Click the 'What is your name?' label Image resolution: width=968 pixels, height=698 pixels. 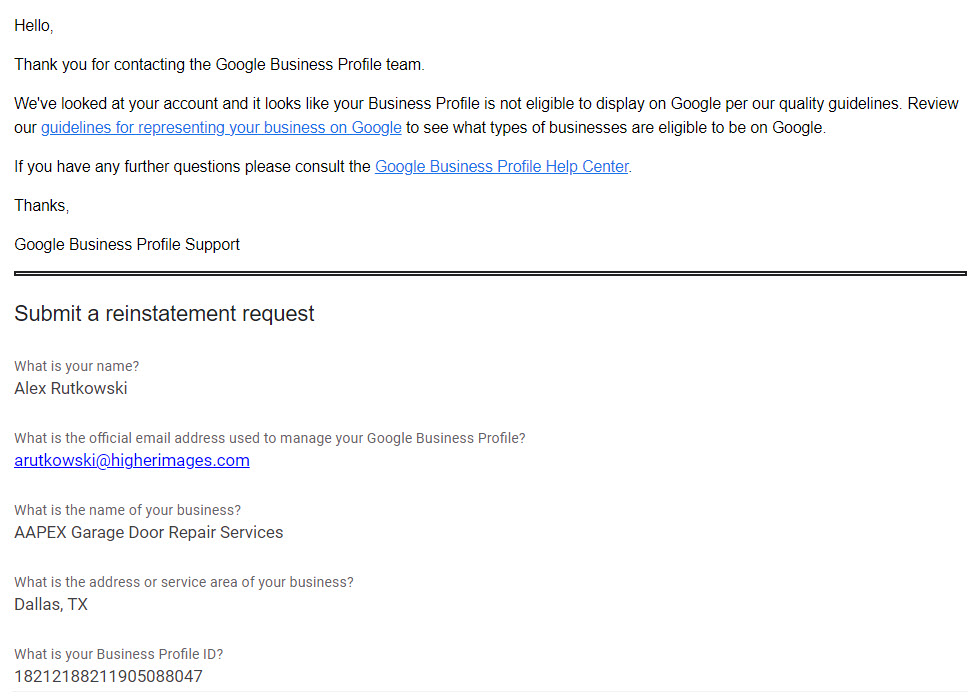pos(77,366)
